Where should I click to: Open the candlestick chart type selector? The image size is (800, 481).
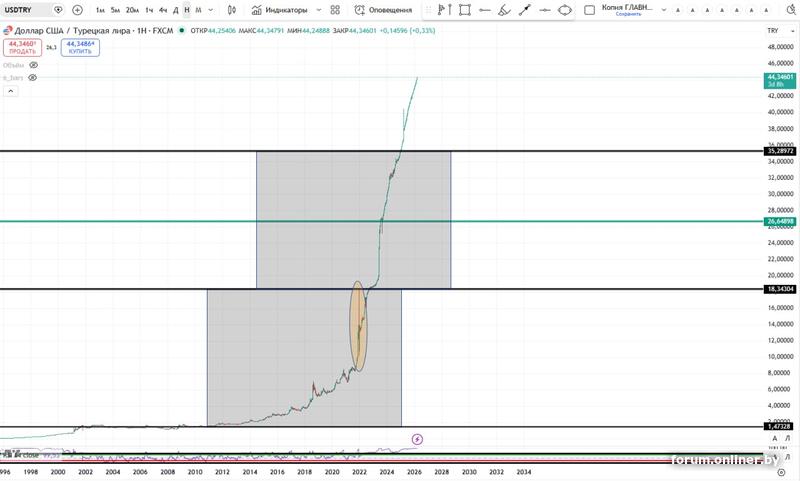(x=232, y=10)
